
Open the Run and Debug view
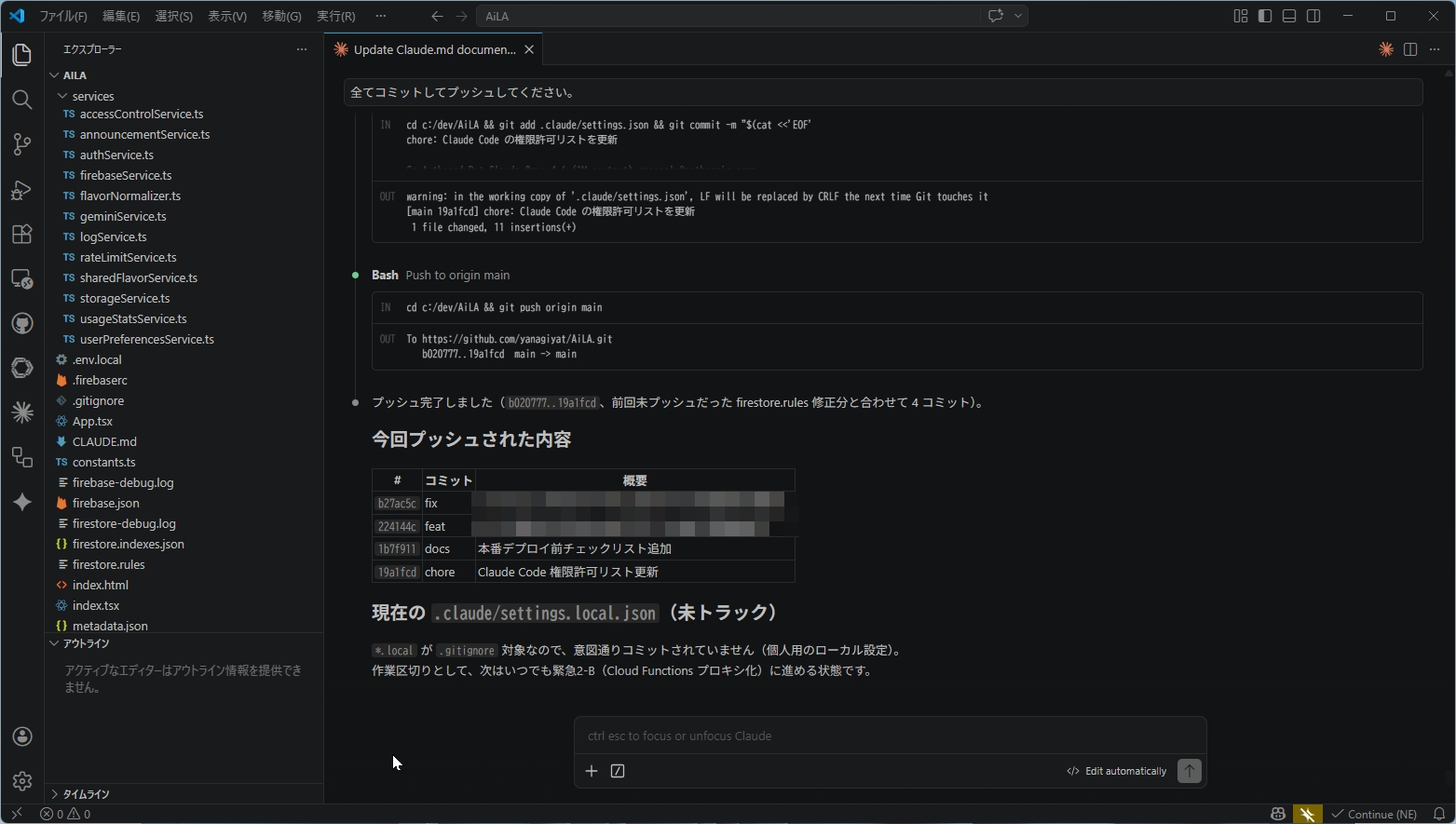tap(22, 189)
